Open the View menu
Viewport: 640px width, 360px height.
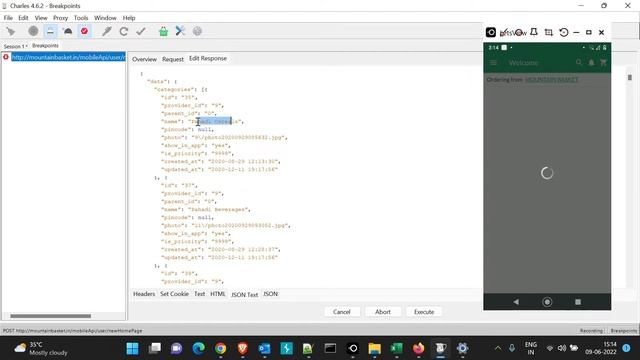pos(41,18)
